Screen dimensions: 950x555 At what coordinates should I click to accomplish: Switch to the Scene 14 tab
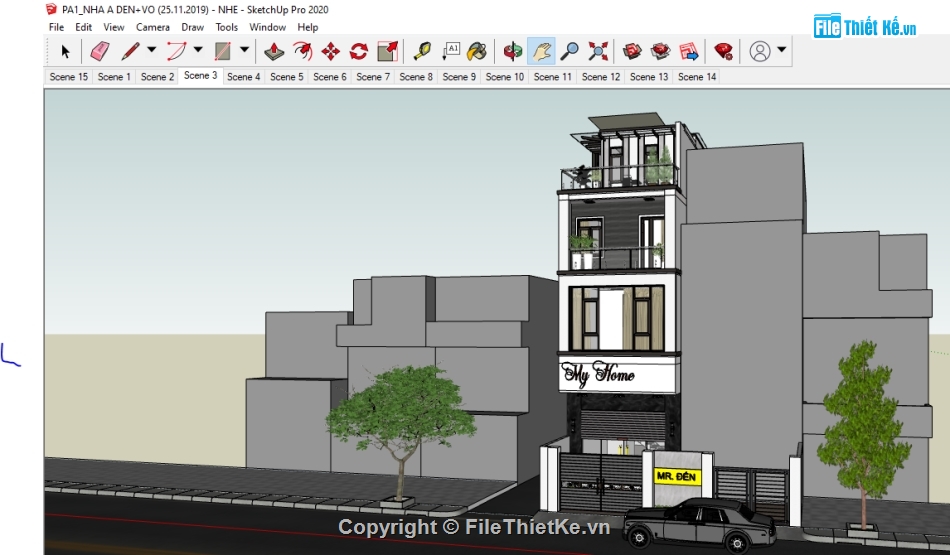tap(697, 77)
